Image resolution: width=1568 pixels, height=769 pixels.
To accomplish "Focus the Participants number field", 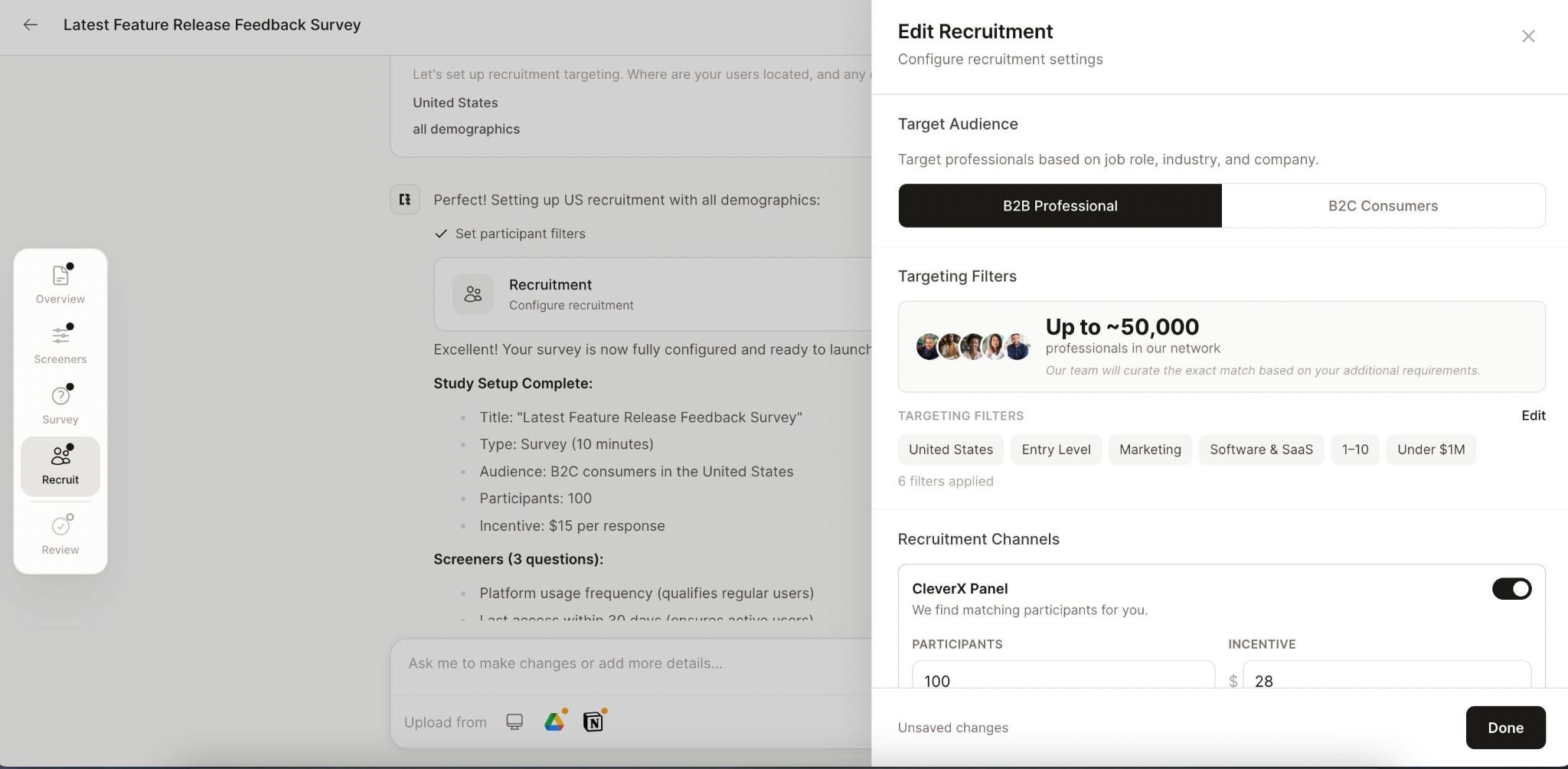I will point(1063,676).
